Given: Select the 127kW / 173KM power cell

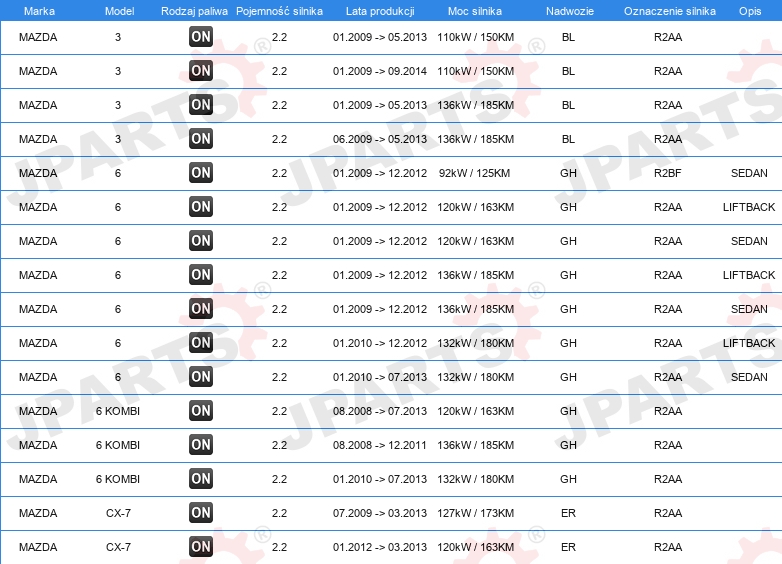Looking at the screenshot, I should (475, 513).
